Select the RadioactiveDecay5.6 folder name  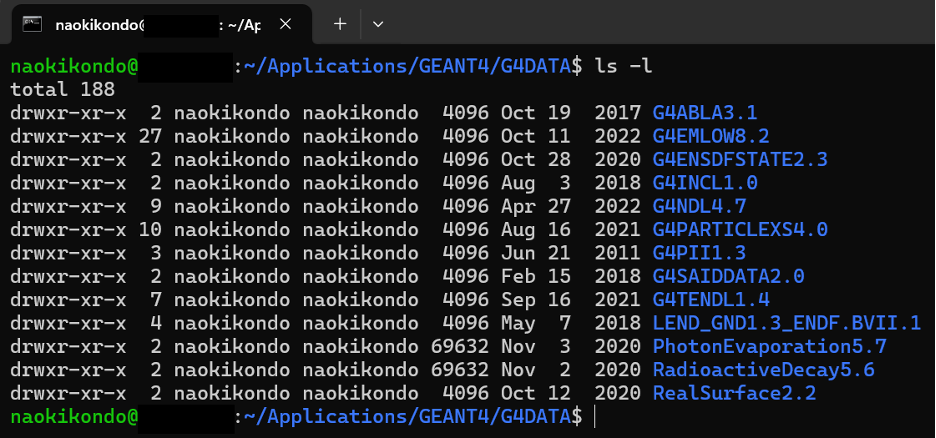pyautogui.click(x=764, y=370)
